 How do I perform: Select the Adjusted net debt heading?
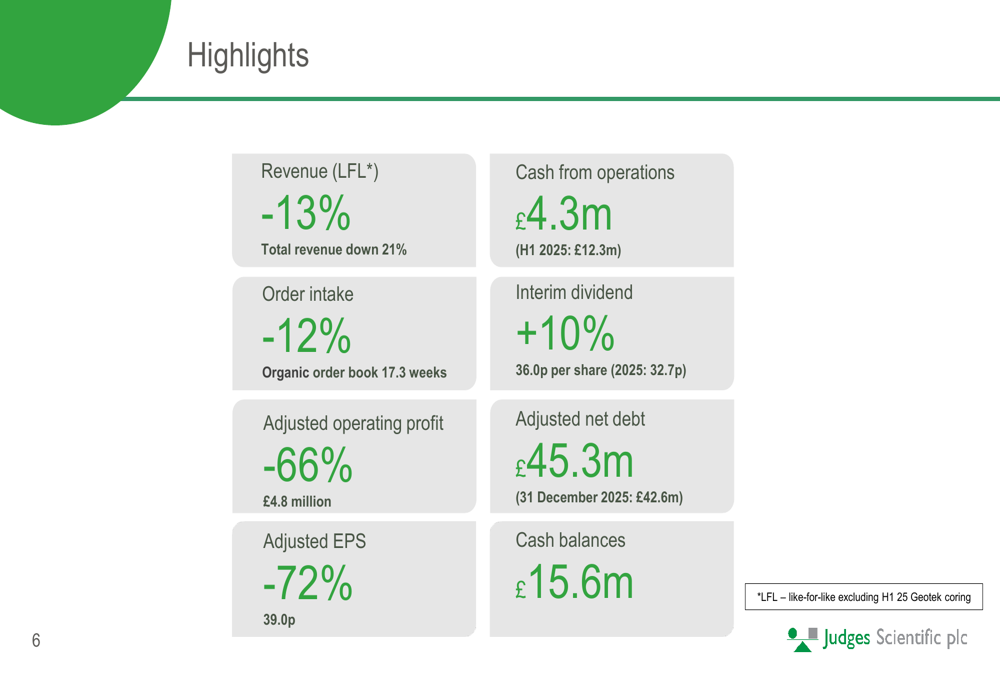[x=580, y=419]
